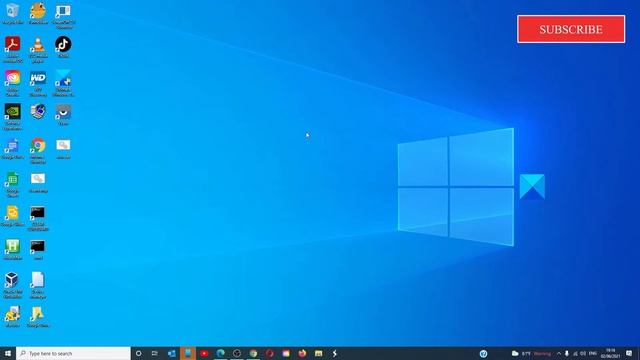The image size is (640, 360).
Task: Open the TikTok desktop shortcut
Action: 63,47
